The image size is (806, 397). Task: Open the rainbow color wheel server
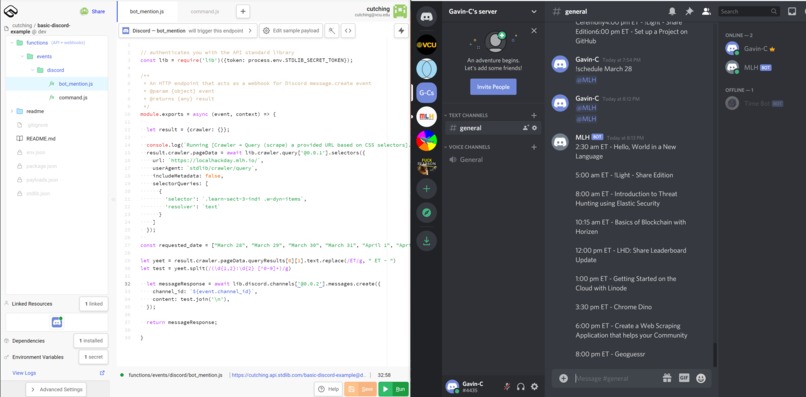pos(426,140)
